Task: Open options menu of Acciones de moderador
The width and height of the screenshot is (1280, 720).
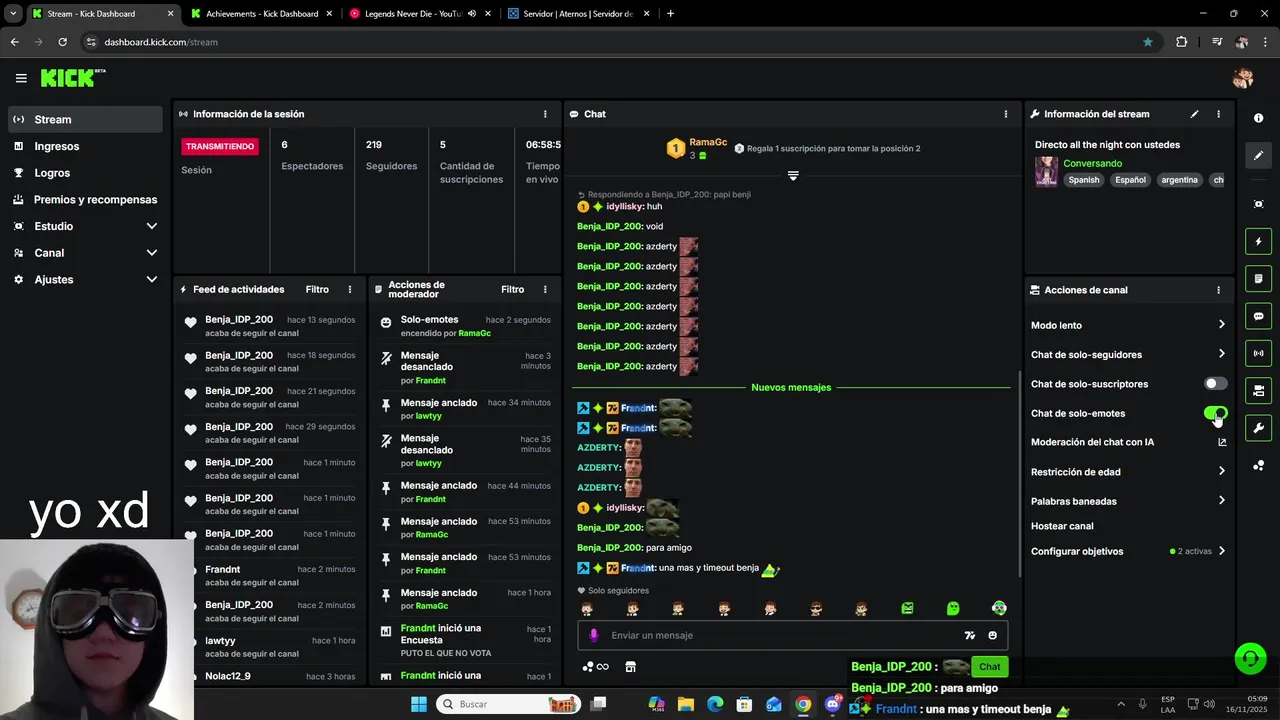Action: pyautogui.click(x=545, y=289)
